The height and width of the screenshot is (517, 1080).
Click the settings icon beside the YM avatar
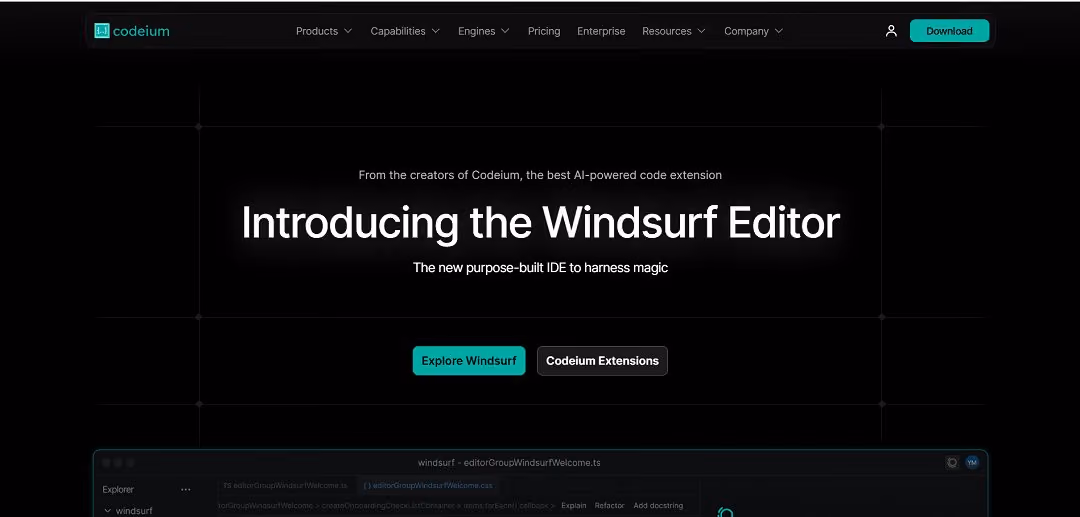[952, 463]
